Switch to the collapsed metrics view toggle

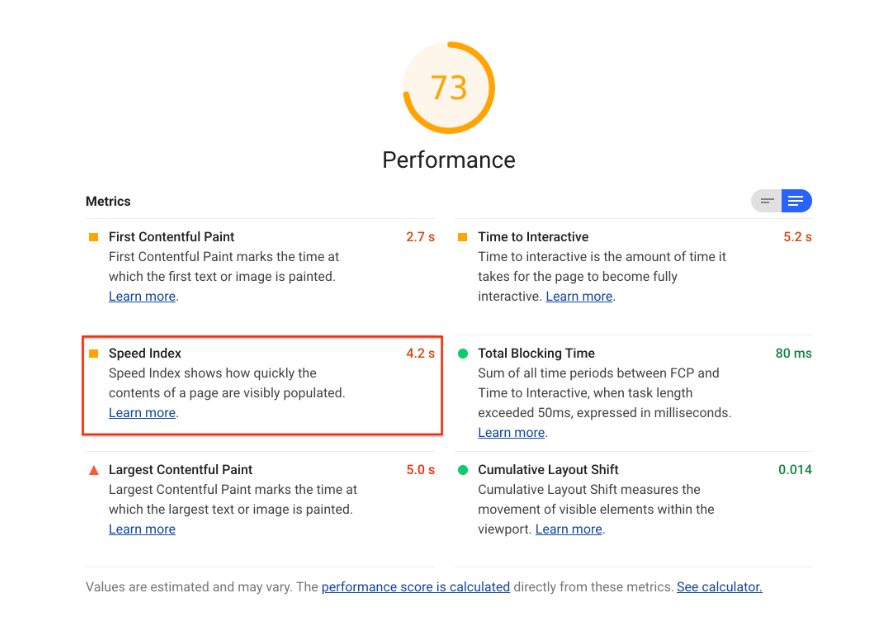767,201
